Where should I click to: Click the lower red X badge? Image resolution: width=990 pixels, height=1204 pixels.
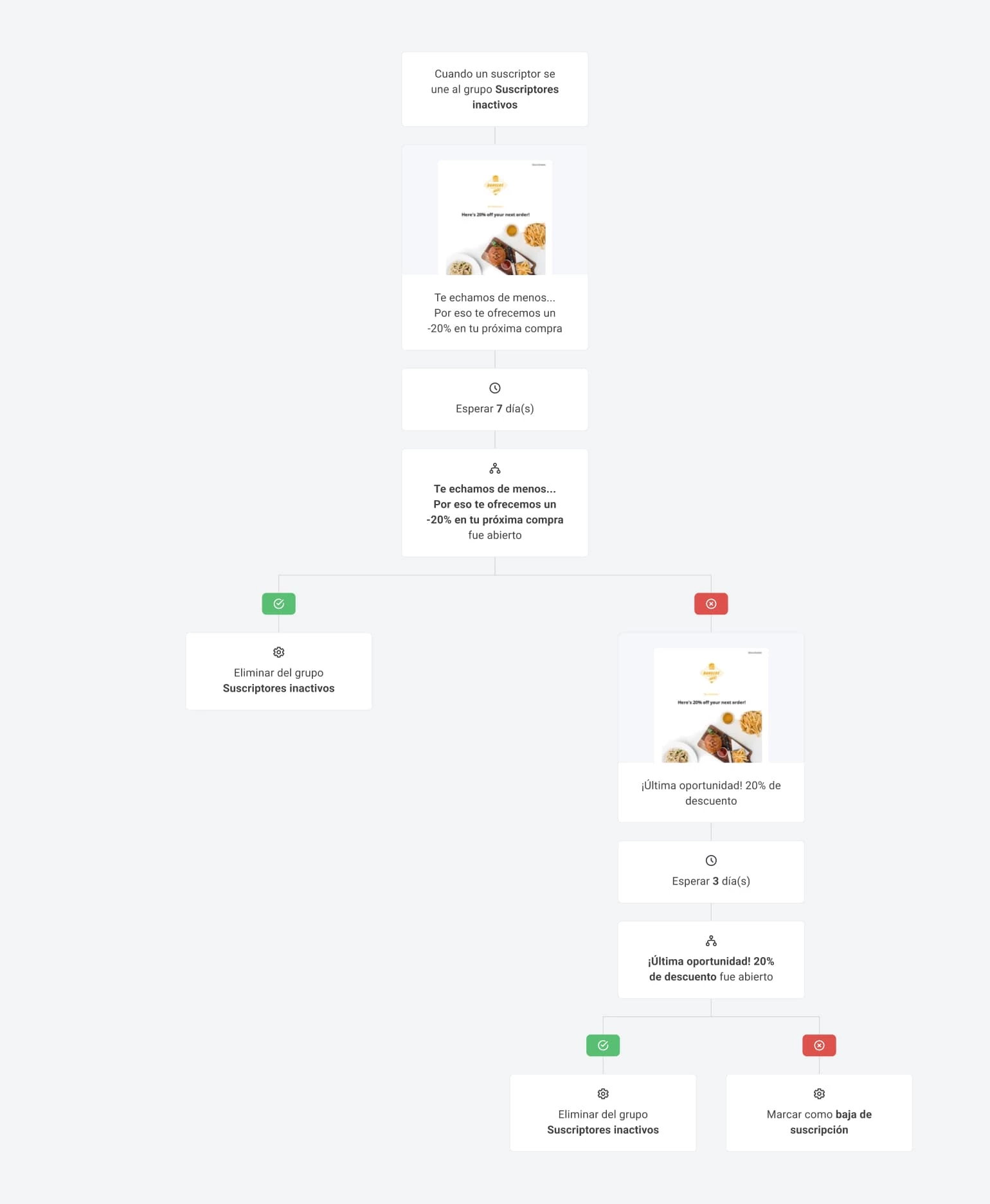[x=818, y=1045]
